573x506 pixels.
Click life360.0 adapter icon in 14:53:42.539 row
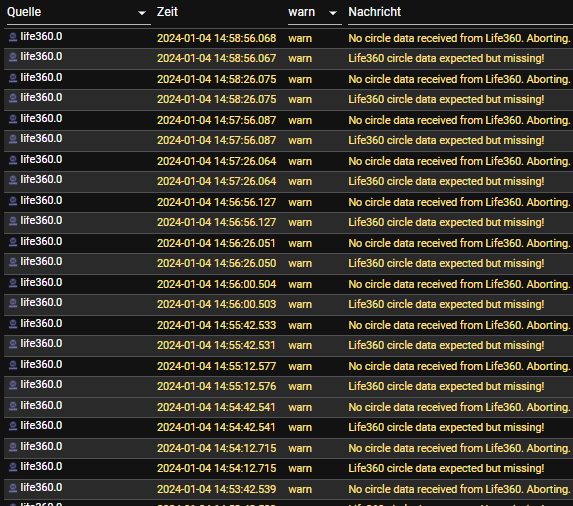[x=13, y=488]
